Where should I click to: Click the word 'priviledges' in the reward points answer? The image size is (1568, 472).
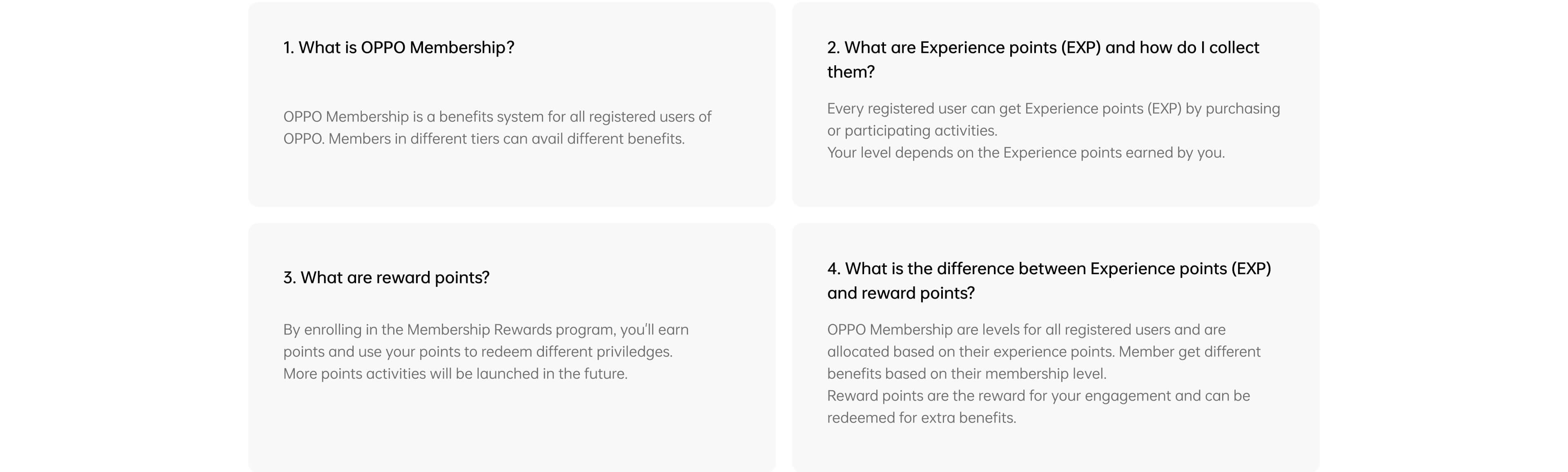pos(634,352)
